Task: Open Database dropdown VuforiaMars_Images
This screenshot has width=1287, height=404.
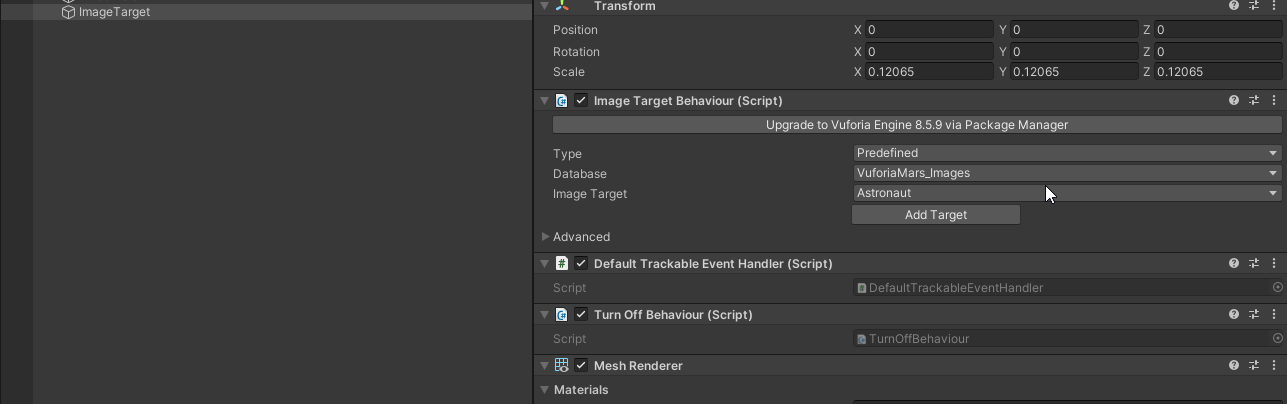Action: (1068, 173)
